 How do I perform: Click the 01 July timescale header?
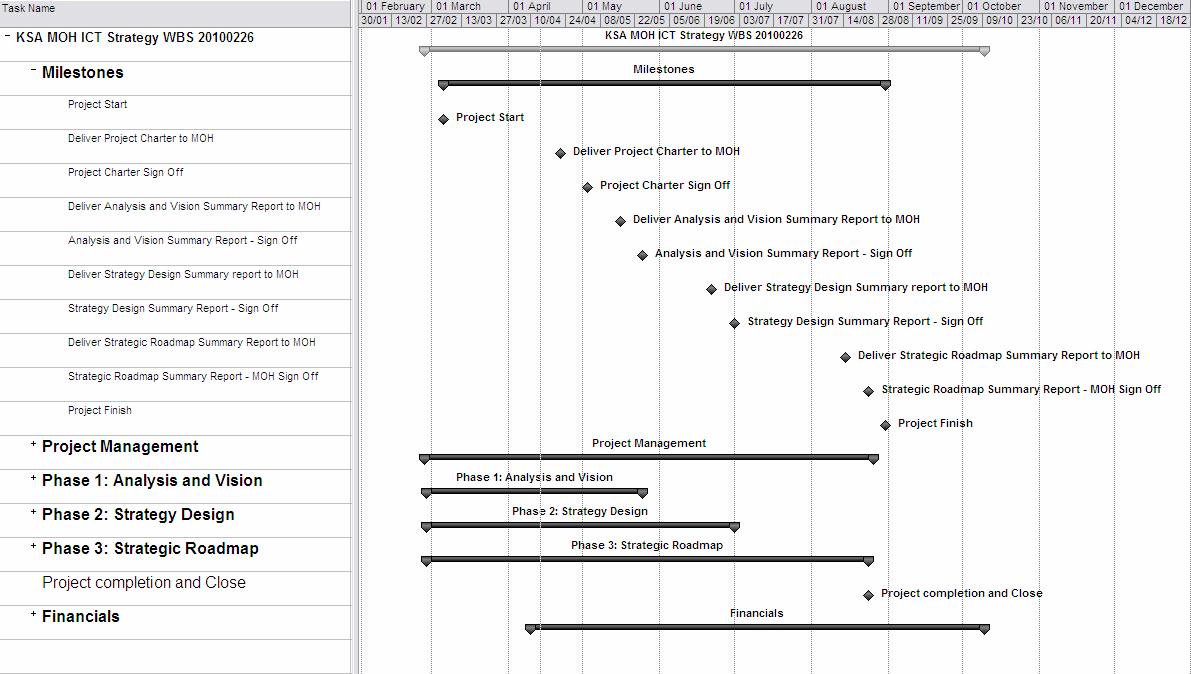772,6
